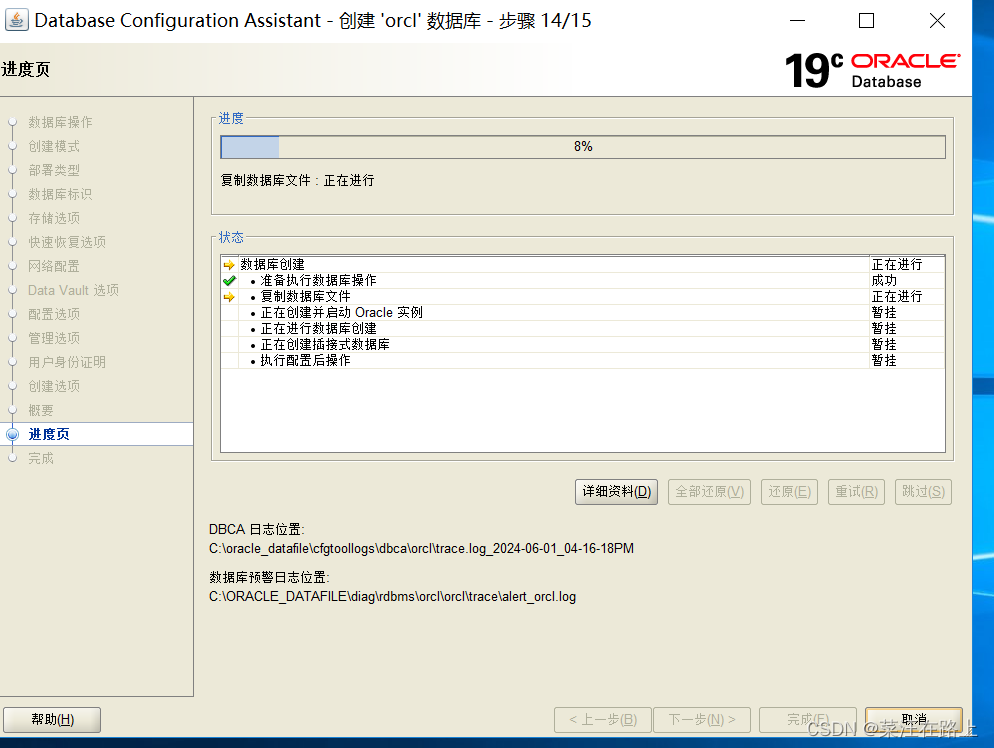Screen dimensions: 994x748
Task: Open help with the 帮助(H) button
Action: pos(52,720)
